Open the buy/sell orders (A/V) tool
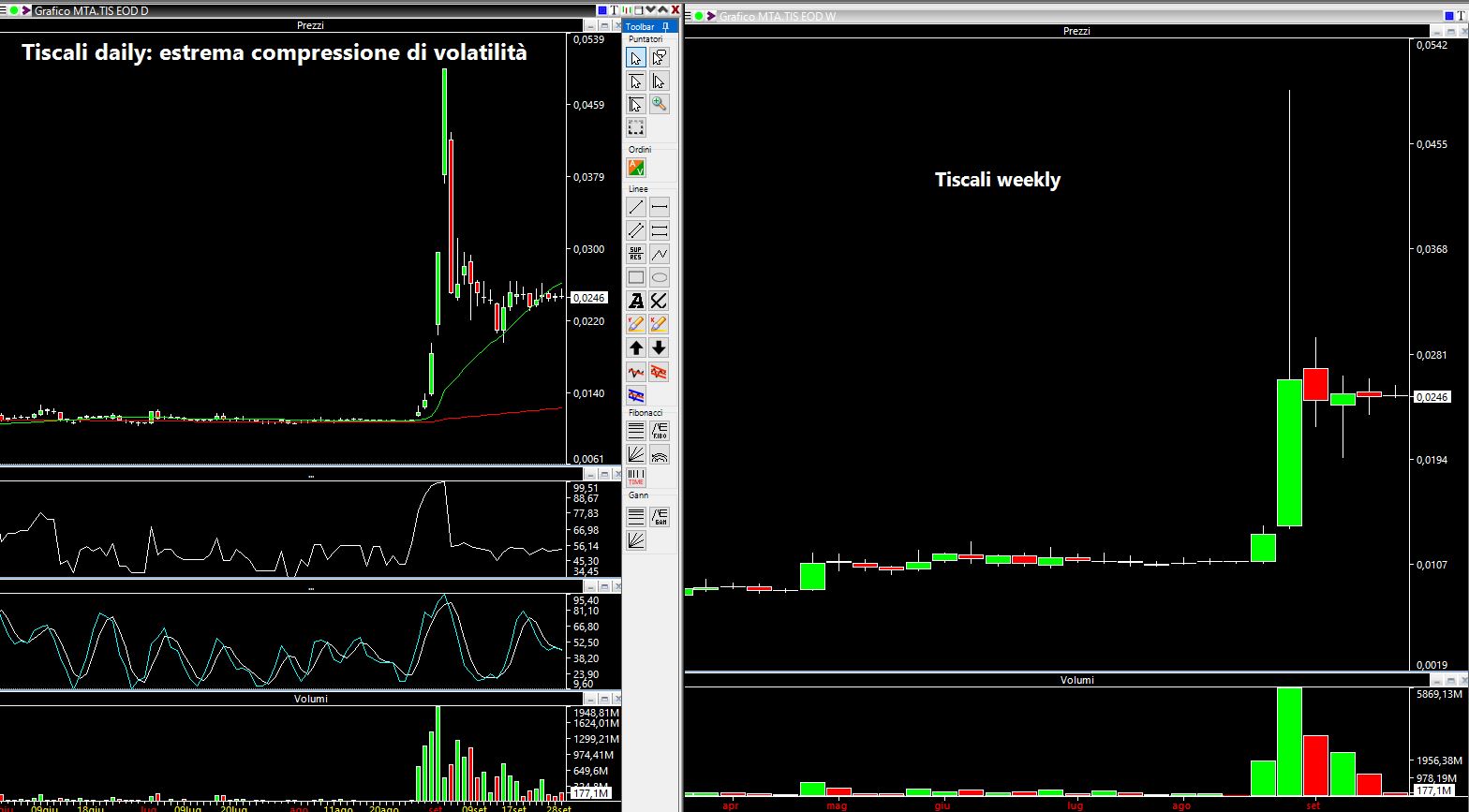1469x812 pixels. [x=636, y=169]
